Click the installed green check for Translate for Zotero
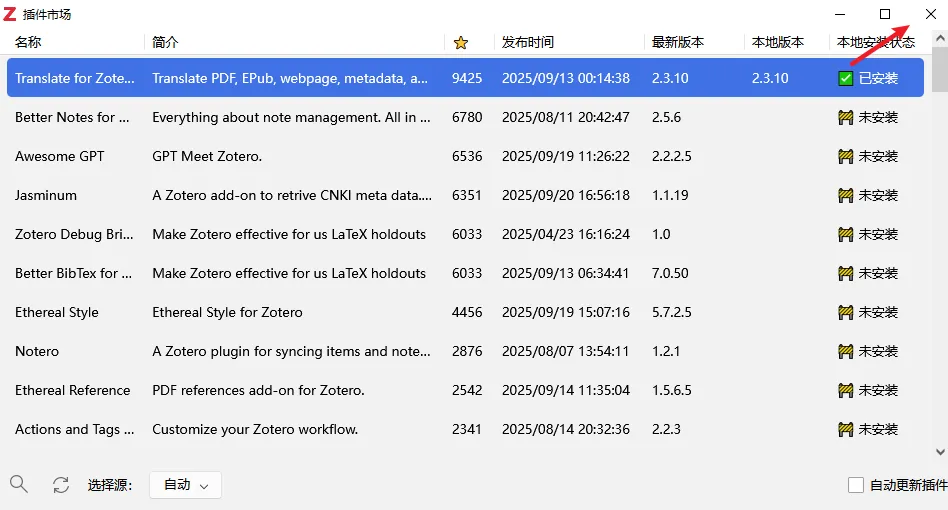The height and width of the screenshot is (510, 948). [x=845, y=78]
